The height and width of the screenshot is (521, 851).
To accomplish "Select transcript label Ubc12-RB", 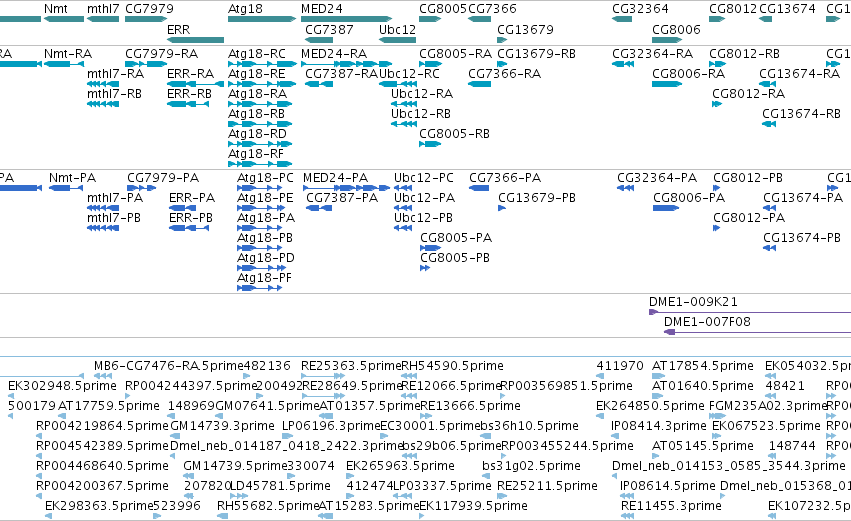I will pyautogui.click(x=421, y=114).
